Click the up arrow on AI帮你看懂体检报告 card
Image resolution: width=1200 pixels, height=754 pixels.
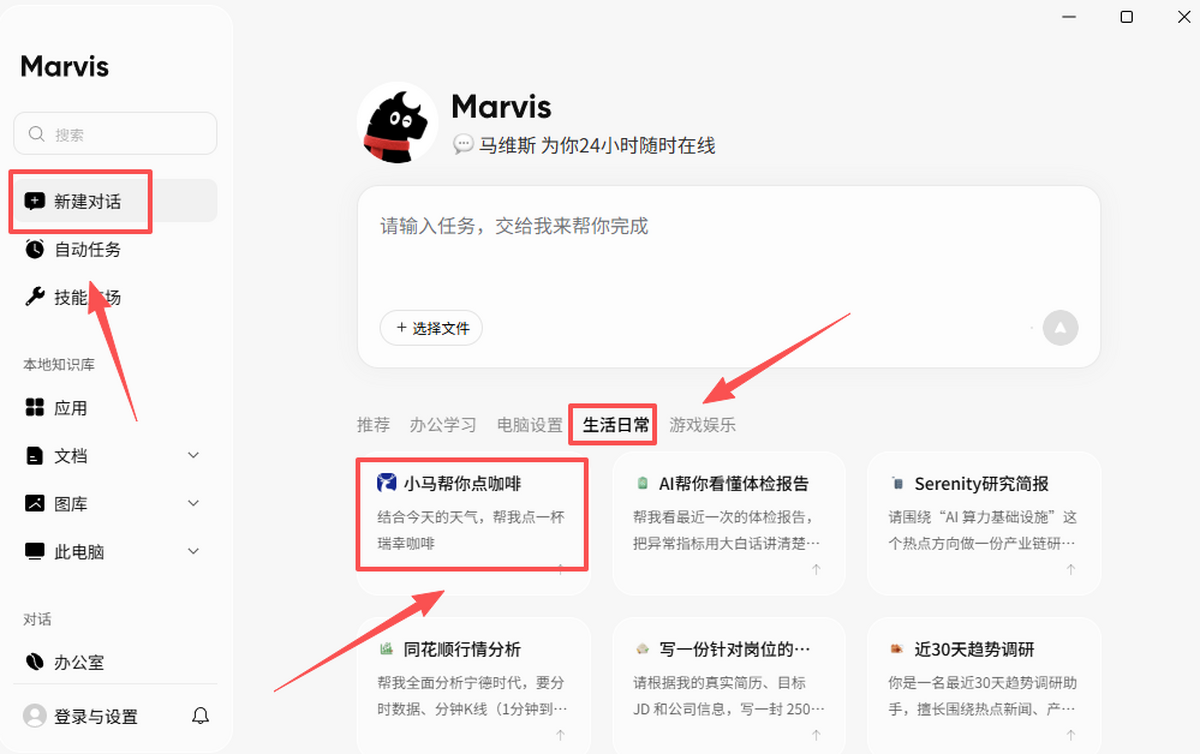pos(816,569)
